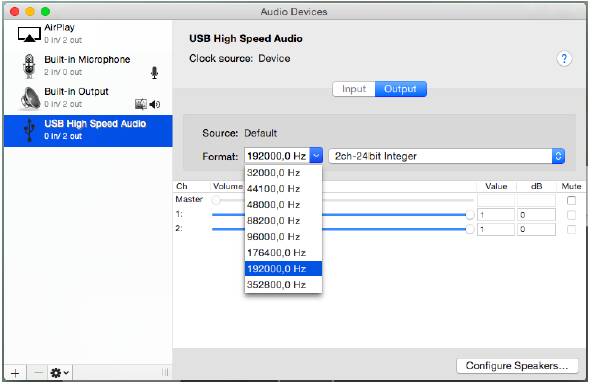Select Built-in Microphone in device list
Image resolution: width=593 pixels, height=385 pixels.
tap(88, 66)
